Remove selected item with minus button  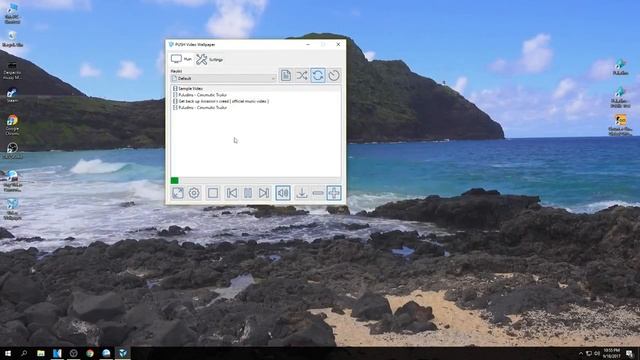tap(318, 193)
